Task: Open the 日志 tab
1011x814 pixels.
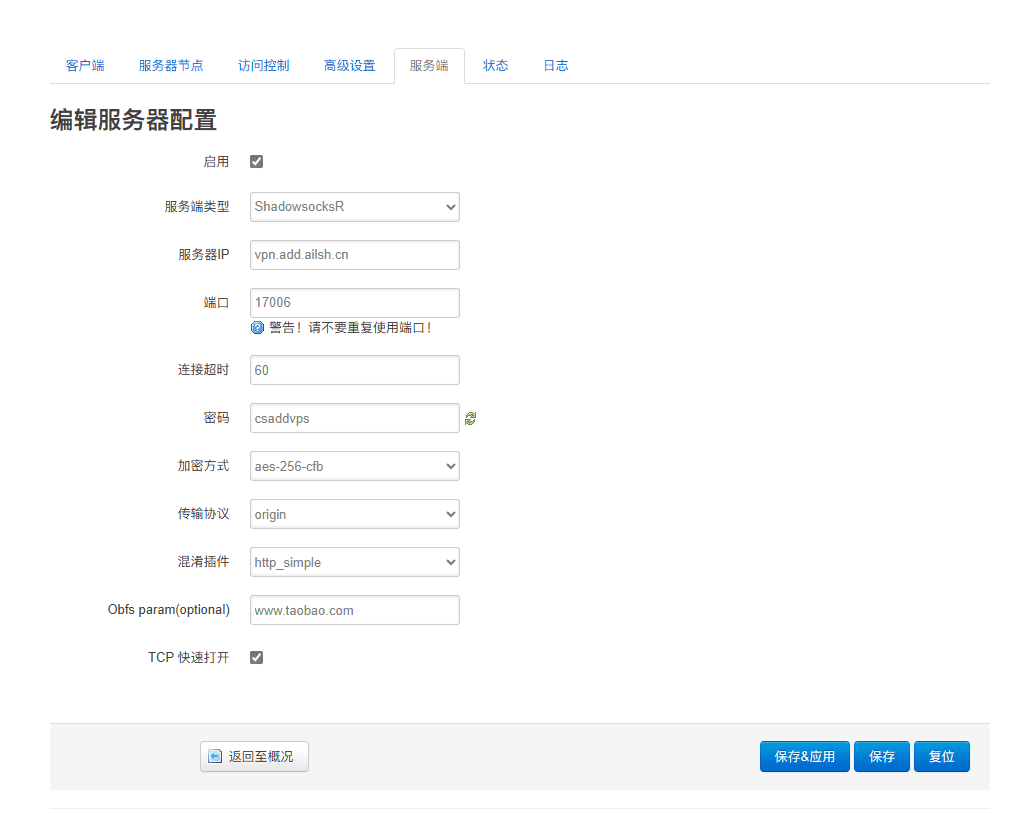Action: click(555, 66)
